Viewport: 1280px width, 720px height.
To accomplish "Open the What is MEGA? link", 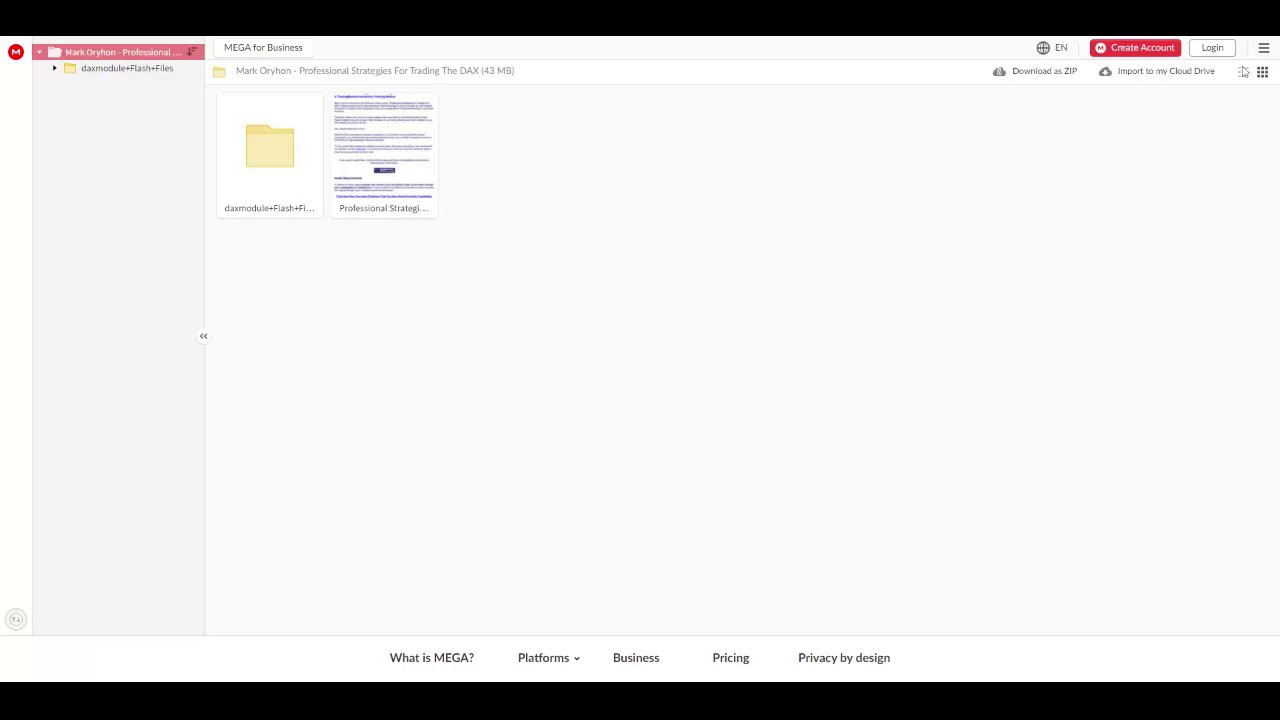I will coord(432,658).
